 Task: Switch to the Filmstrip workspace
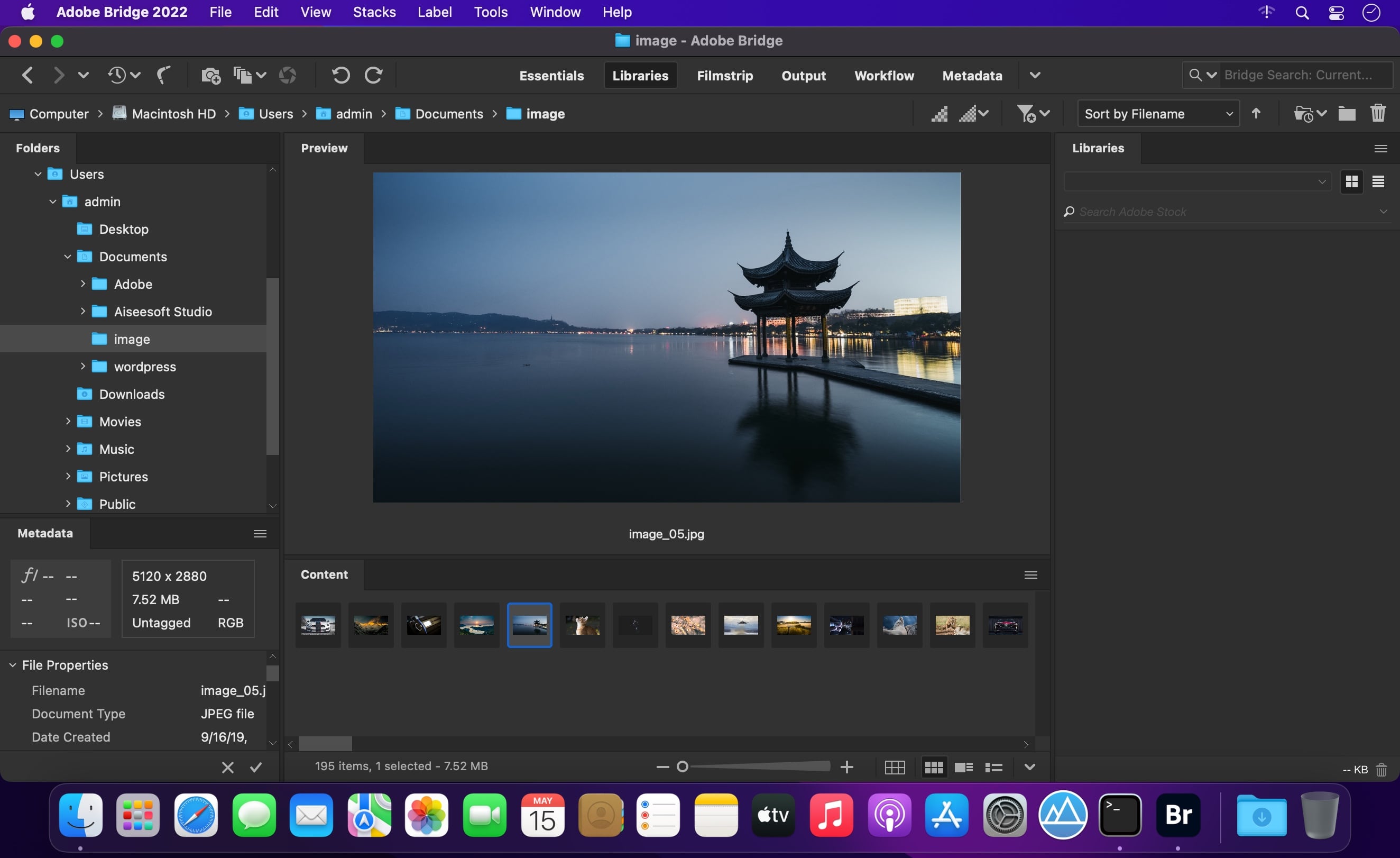pos(724,76)
